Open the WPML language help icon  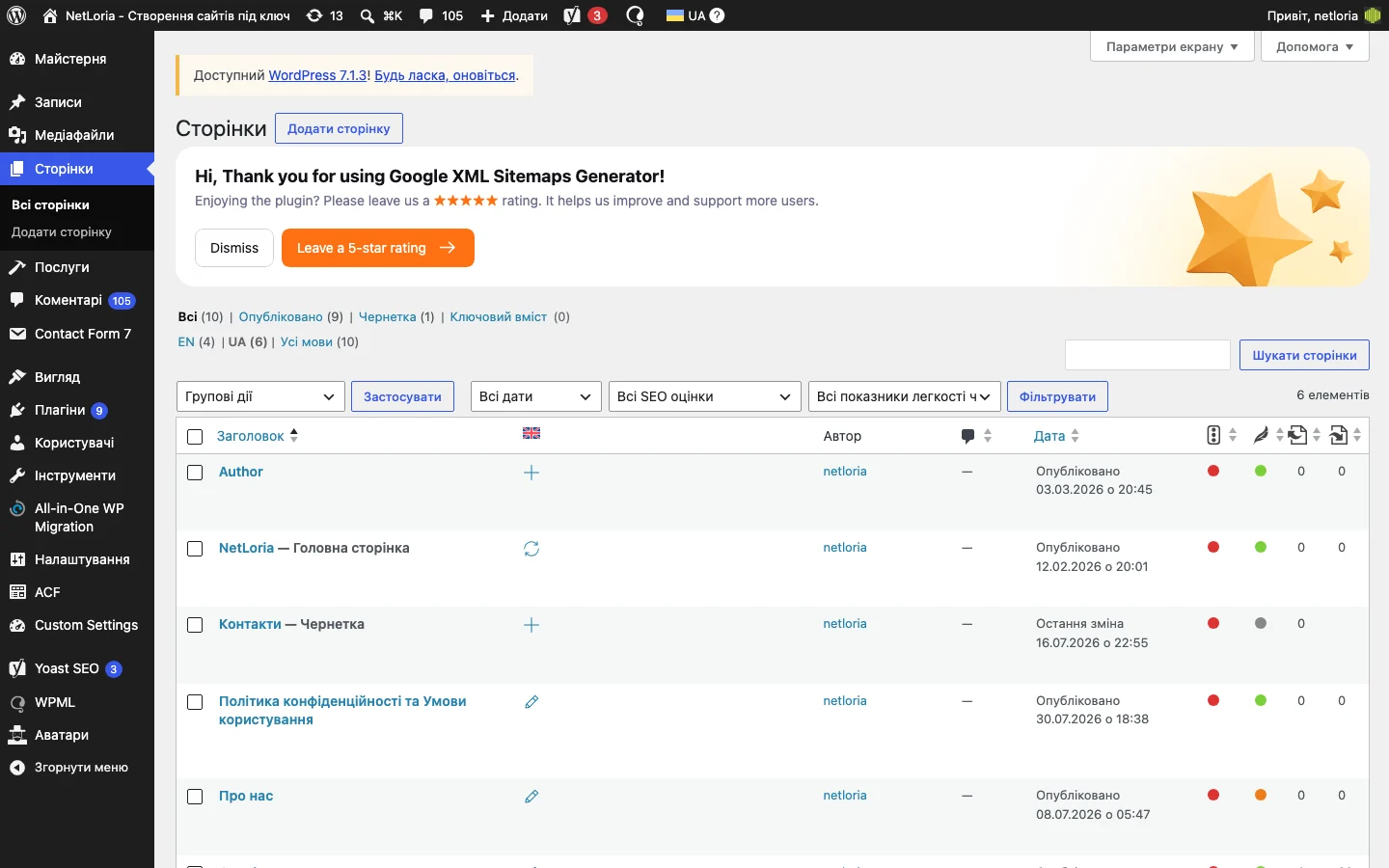717,15
